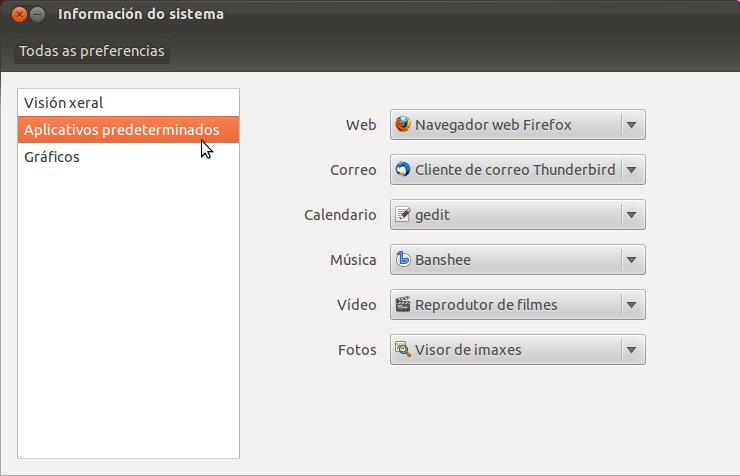Screen dimensions: 740x476
Task: Close the Información do sistema window
Action: tap(19, 15)
